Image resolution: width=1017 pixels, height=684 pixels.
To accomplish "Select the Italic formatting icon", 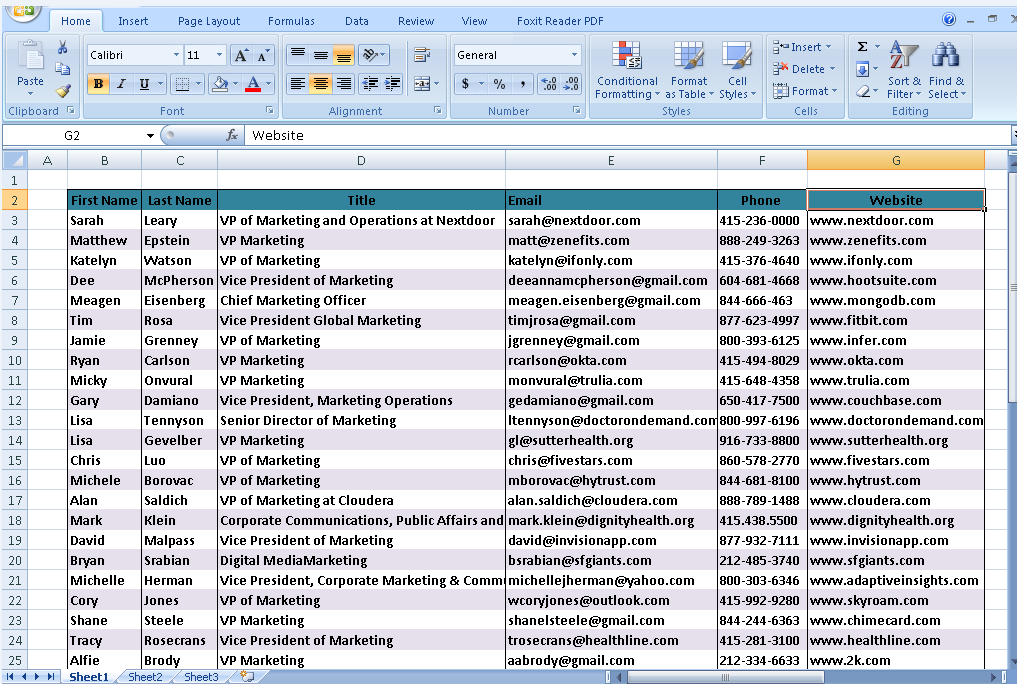I will [121, 83].
